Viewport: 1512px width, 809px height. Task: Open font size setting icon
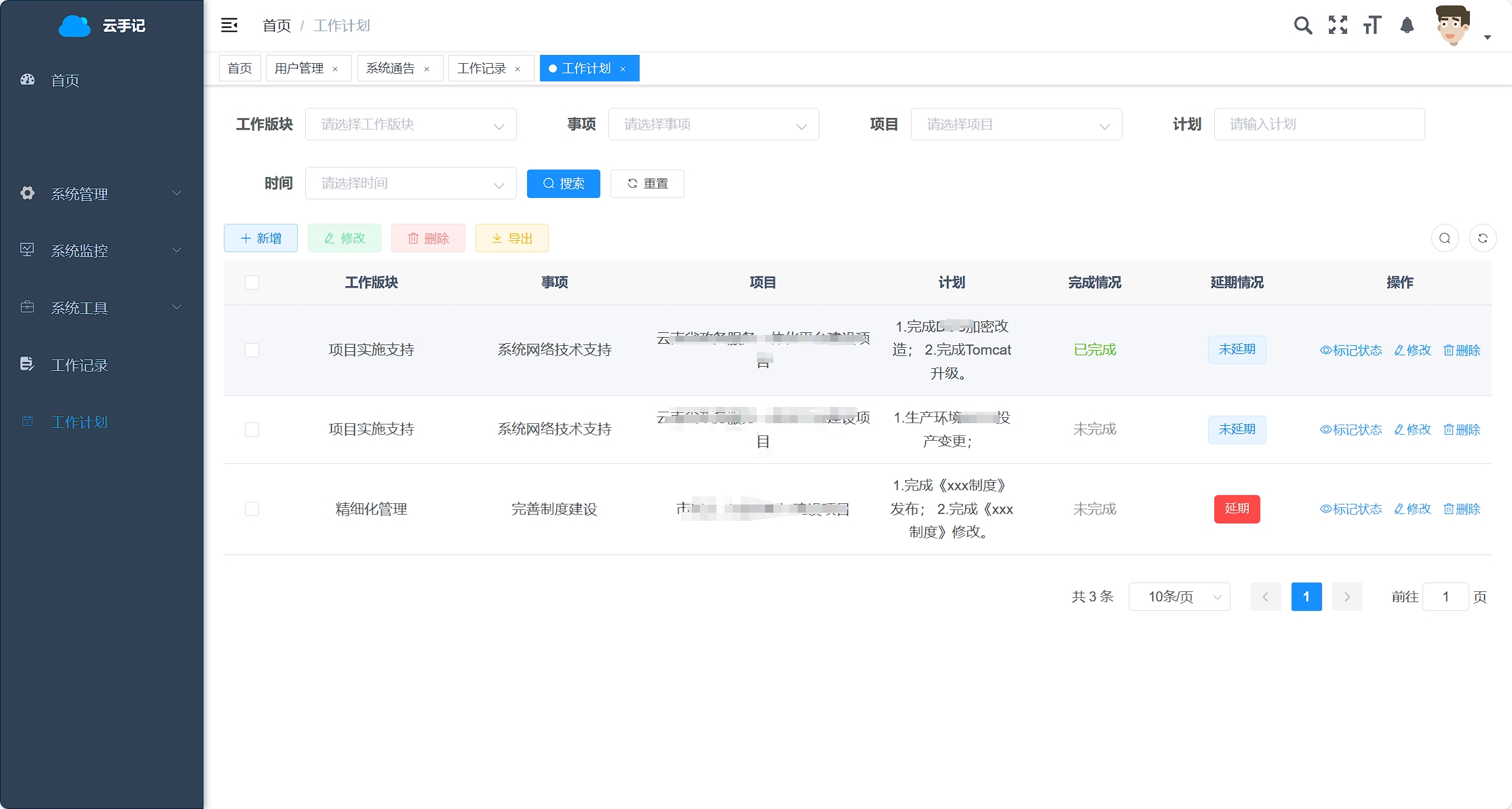(1372, 25)
